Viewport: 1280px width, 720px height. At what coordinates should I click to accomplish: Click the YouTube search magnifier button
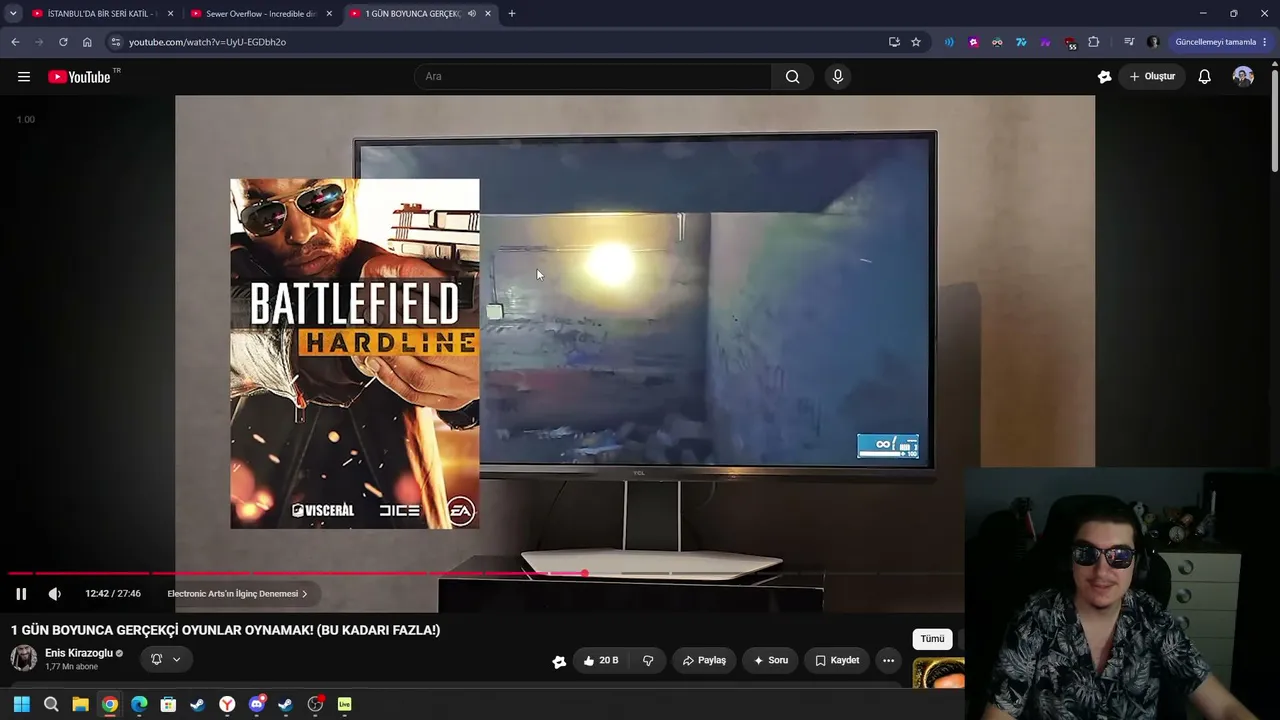tap(792, 77)
